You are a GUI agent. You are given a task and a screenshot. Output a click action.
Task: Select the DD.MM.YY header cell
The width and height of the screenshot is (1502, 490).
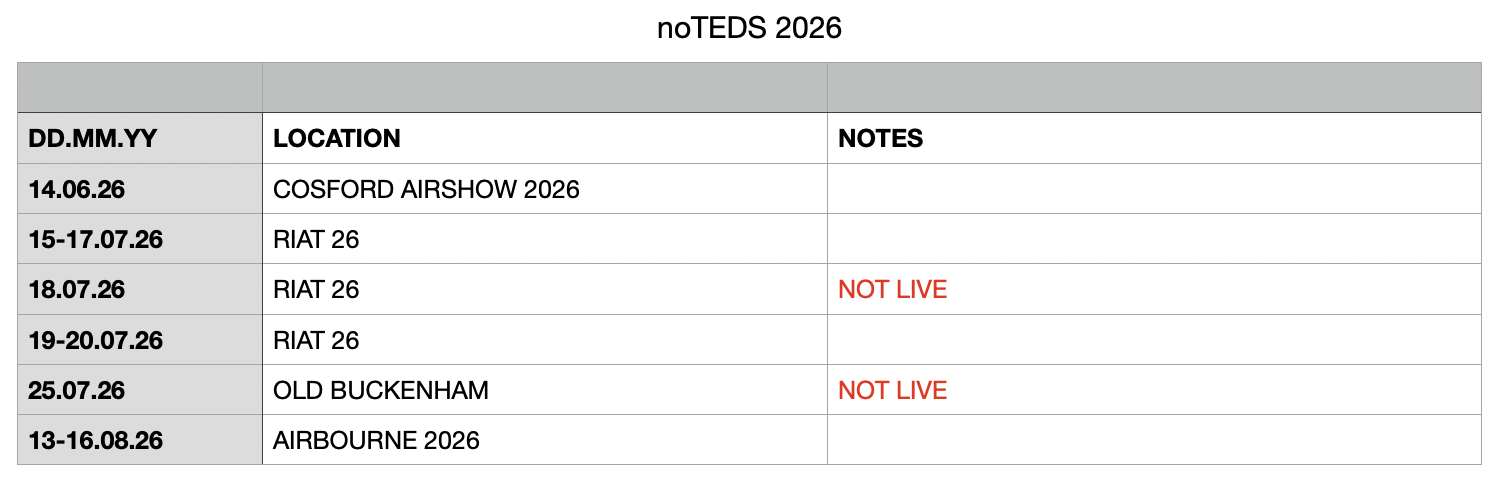92,139
